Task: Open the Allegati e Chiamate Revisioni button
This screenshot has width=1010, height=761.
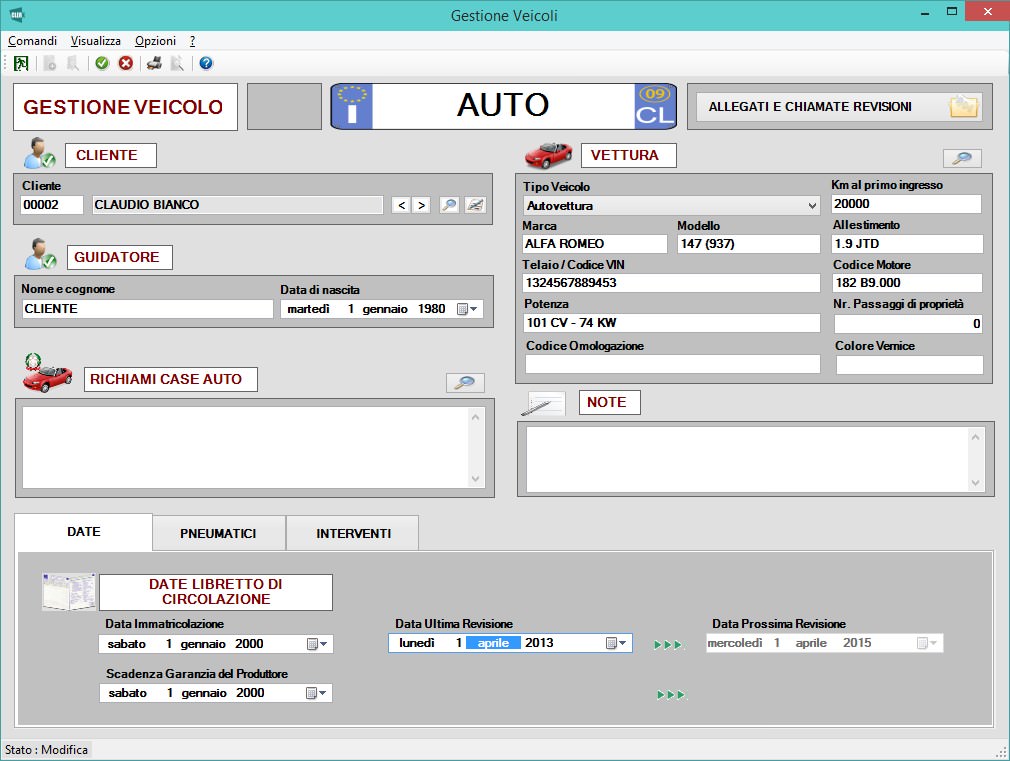Action: coord(839,107)
